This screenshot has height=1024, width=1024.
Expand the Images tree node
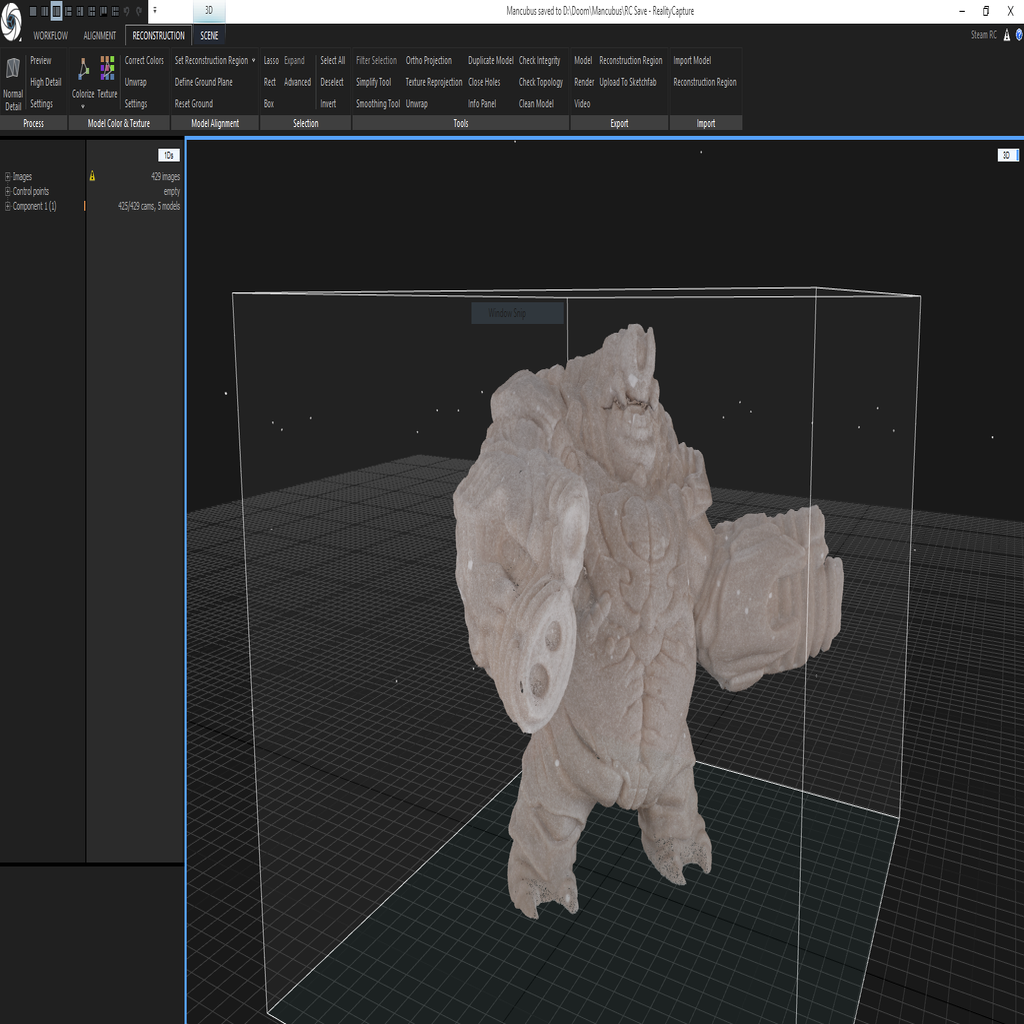point(8,177)
